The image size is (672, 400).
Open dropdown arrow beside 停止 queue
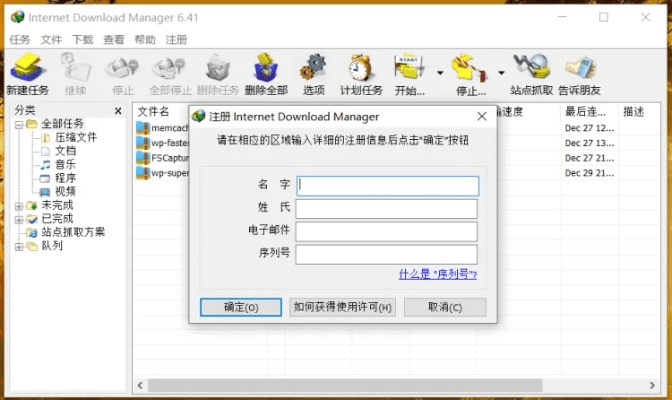point(501,73)
